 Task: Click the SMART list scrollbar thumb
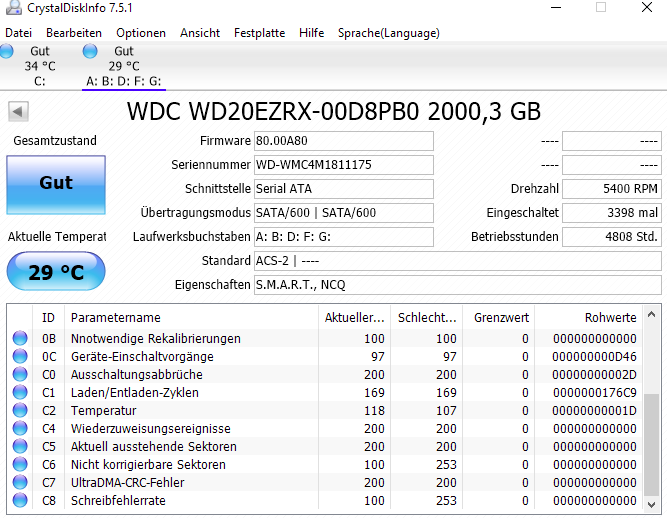click(651, 444)
